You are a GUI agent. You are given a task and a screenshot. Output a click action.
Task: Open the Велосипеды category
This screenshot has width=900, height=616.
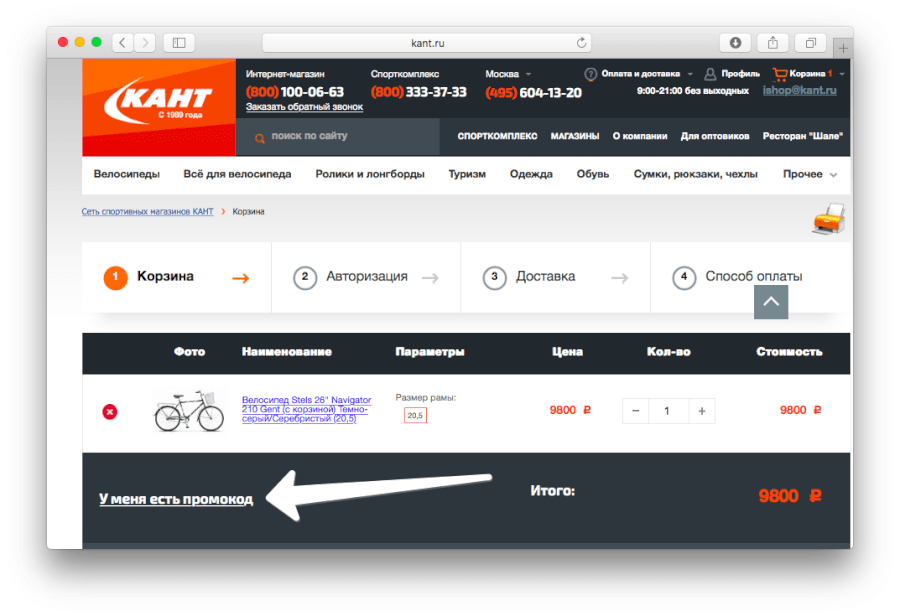126,174
